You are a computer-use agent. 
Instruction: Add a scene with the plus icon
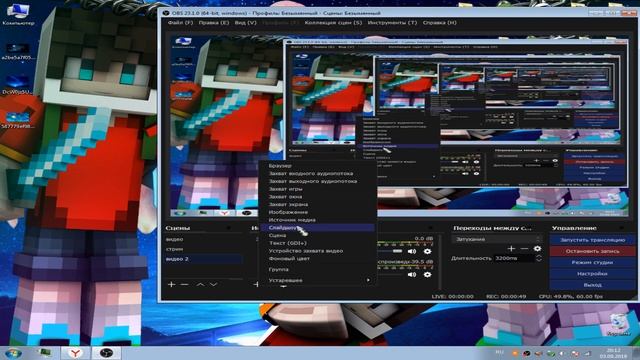click(171, 284)
